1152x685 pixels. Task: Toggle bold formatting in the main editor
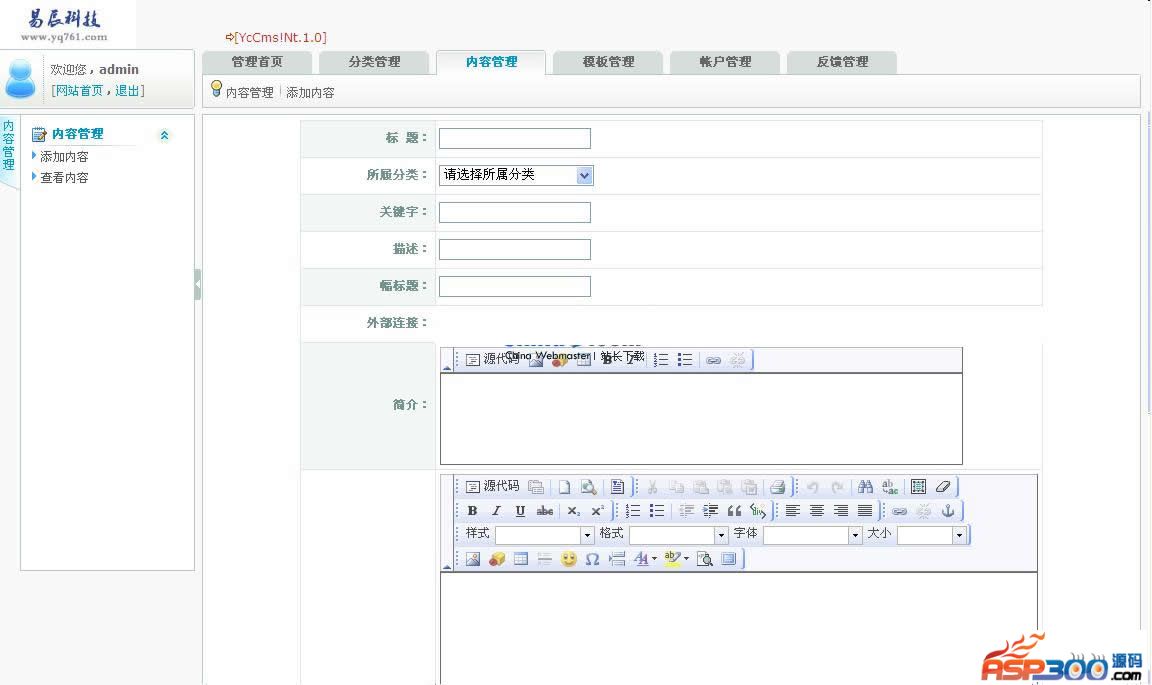(x=472, y=511)
